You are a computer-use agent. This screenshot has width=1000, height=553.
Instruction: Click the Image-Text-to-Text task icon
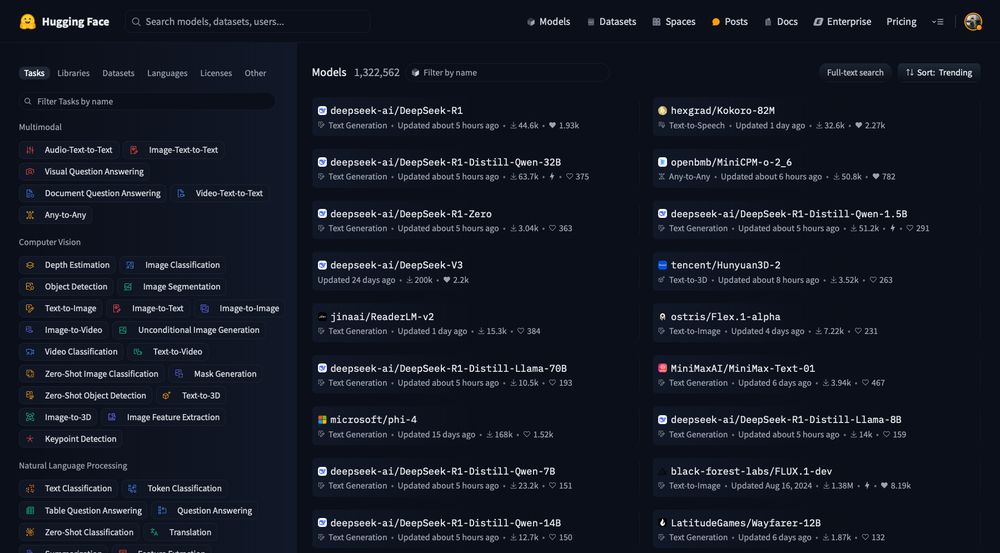coord(134,150)
